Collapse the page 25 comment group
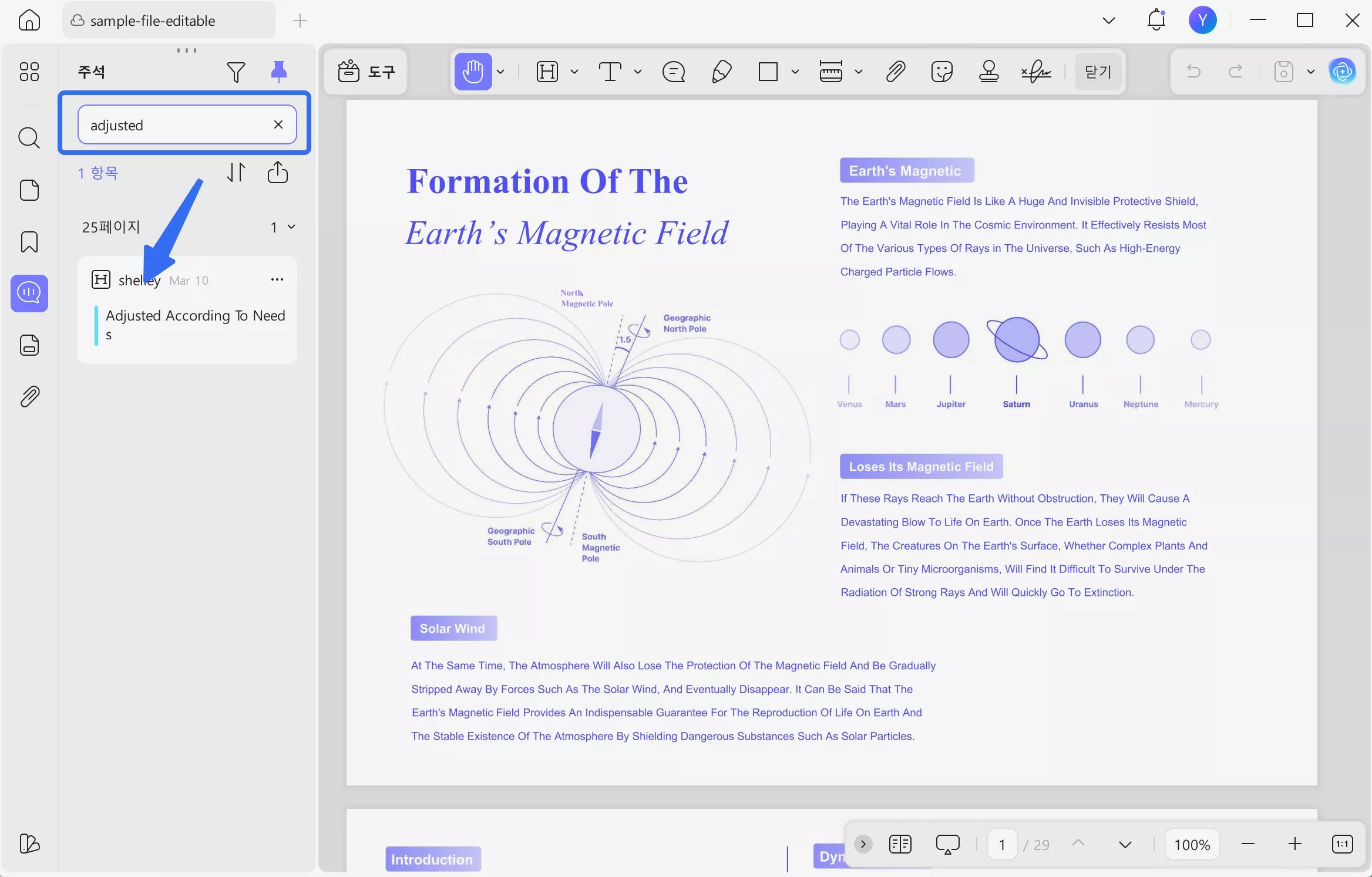 [x=291, y=227]
